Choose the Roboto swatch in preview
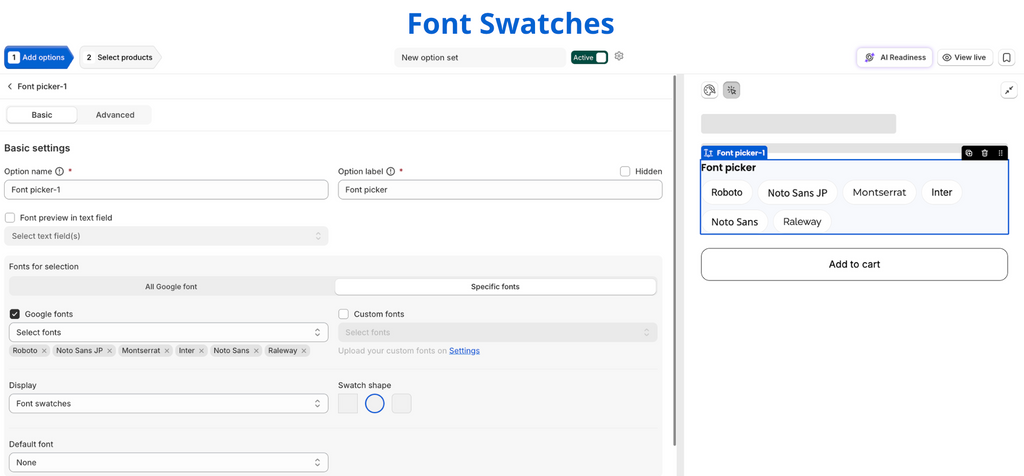The image size is (1024, 476). click(727, 193)
